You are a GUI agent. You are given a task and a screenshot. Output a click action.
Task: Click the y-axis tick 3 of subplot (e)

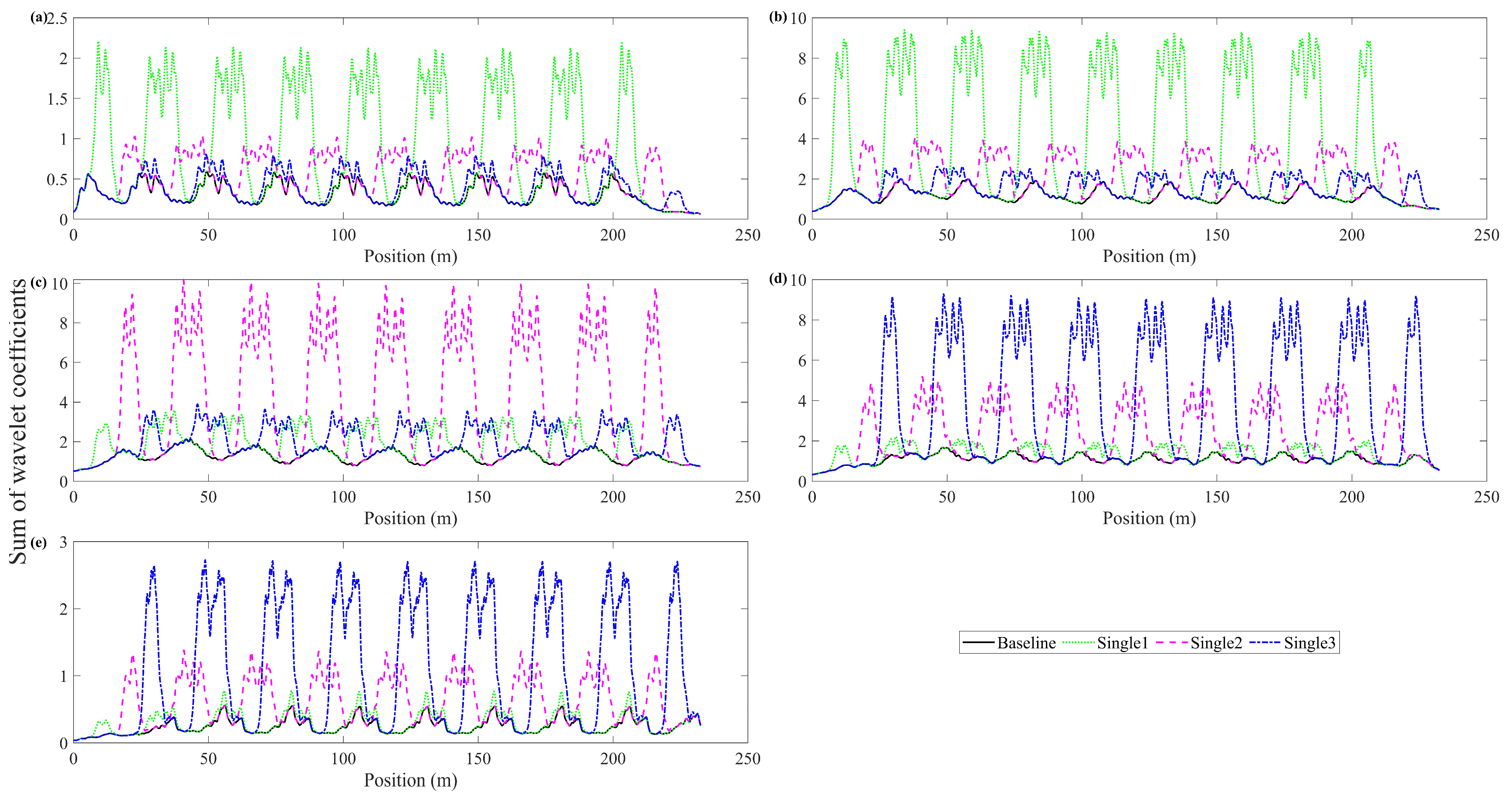tap(64, 542)
